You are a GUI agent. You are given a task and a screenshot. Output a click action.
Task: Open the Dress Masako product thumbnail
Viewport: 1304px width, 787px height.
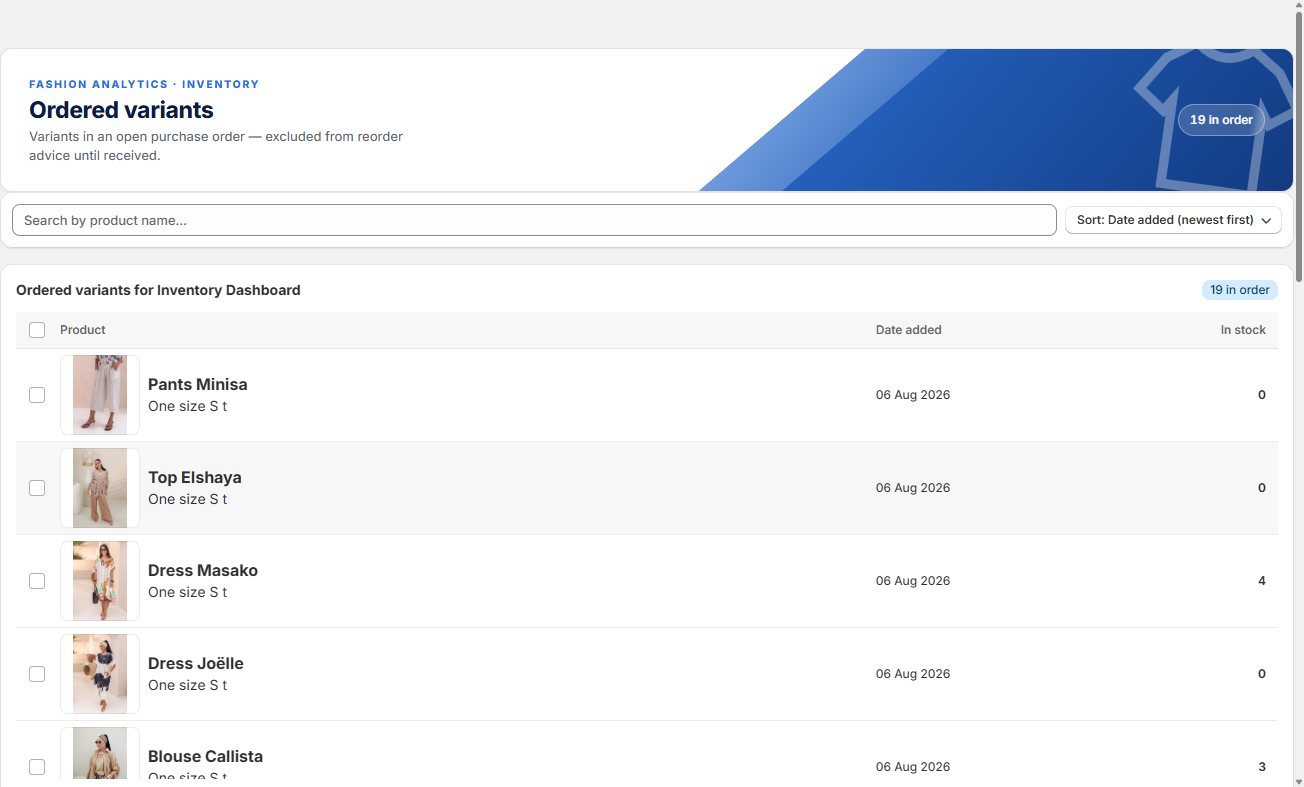pos(100,581)
